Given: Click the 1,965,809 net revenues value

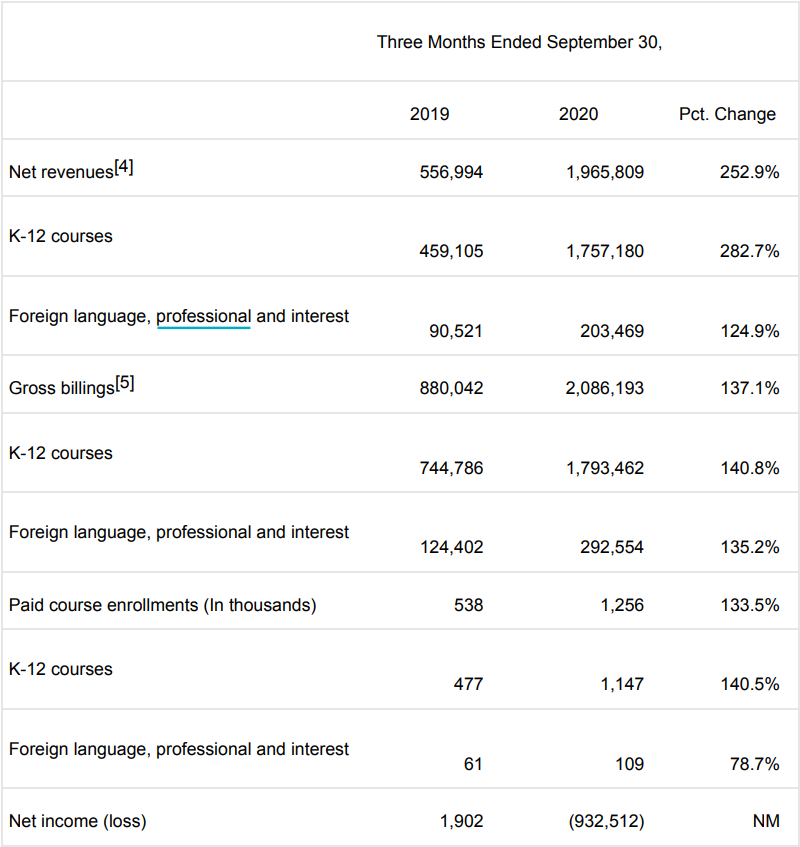Looking at the screenshot, I should [x=604, y=172].
